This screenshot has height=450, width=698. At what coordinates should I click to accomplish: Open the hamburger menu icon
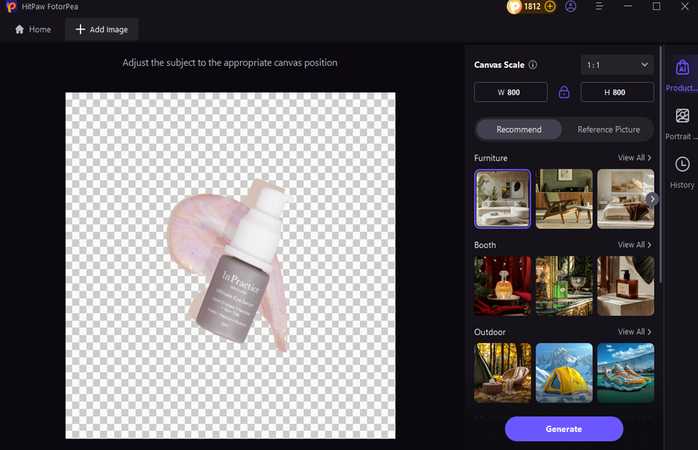(599, 7)
